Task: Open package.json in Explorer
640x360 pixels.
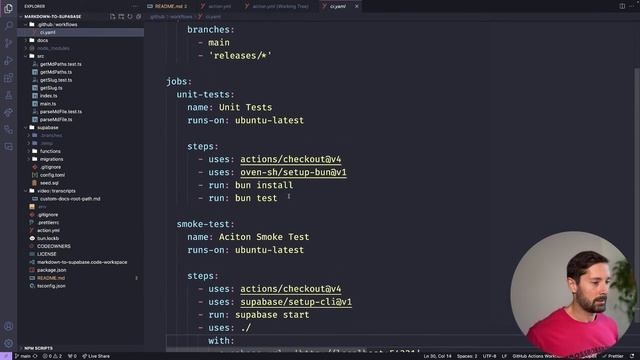Action: coord(51,270)
